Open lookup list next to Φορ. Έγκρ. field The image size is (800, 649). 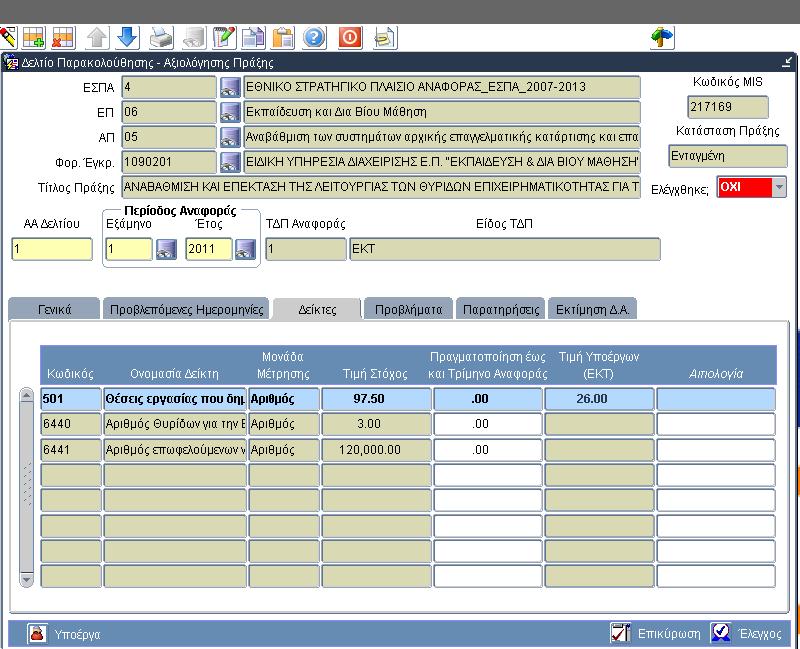click(230, 162)
